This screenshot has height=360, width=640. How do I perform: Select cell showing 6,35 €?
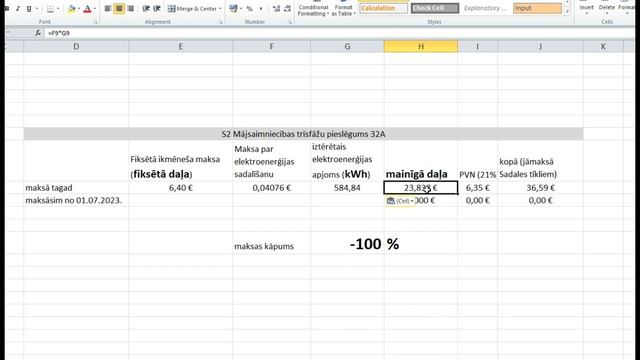tap(478, 188)
